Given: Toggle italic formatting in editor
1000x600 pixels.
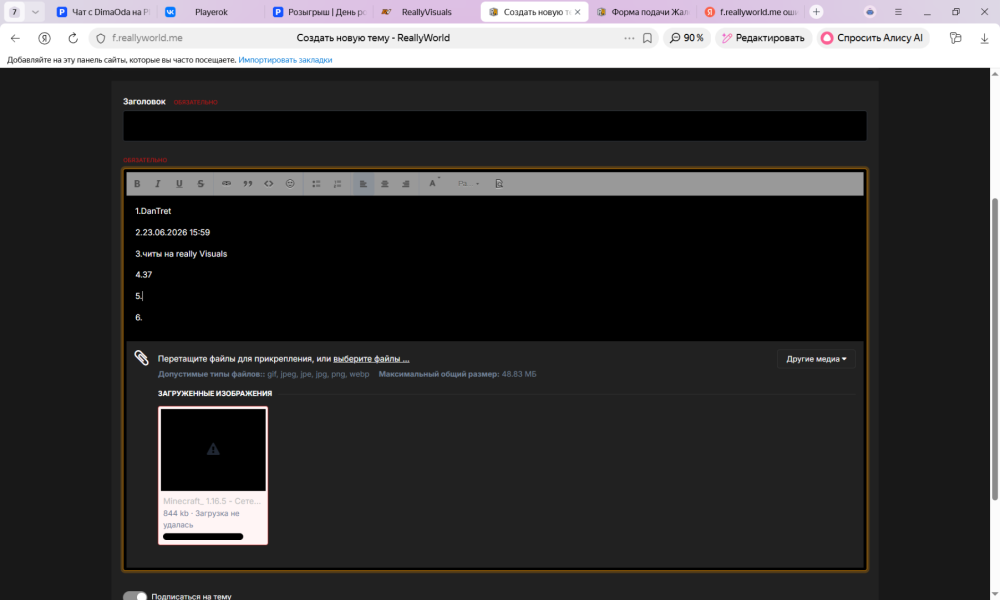Looking at the screenshot, I should 158,184.
